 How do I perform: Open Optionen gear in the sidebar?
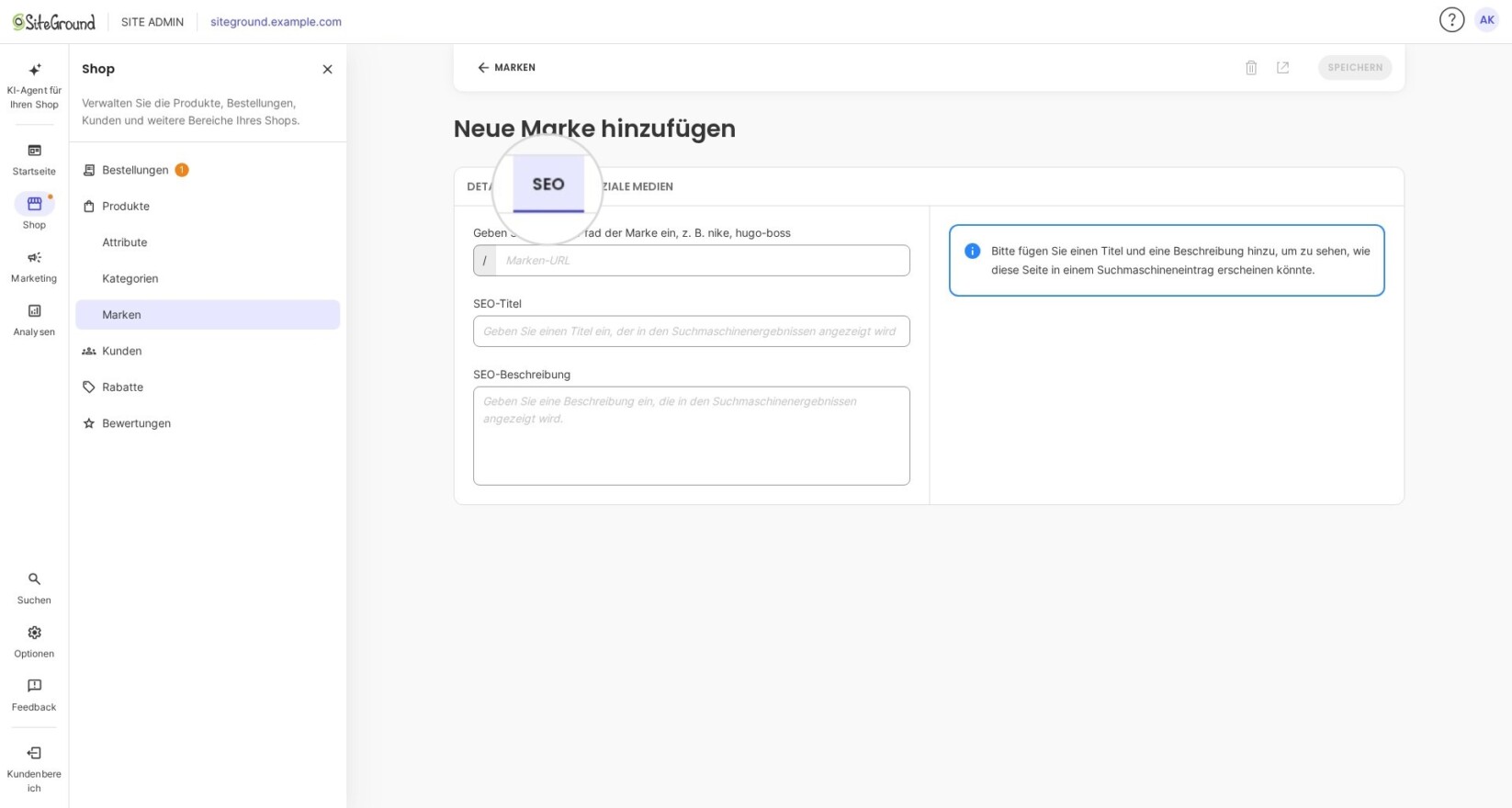(34, 633)
